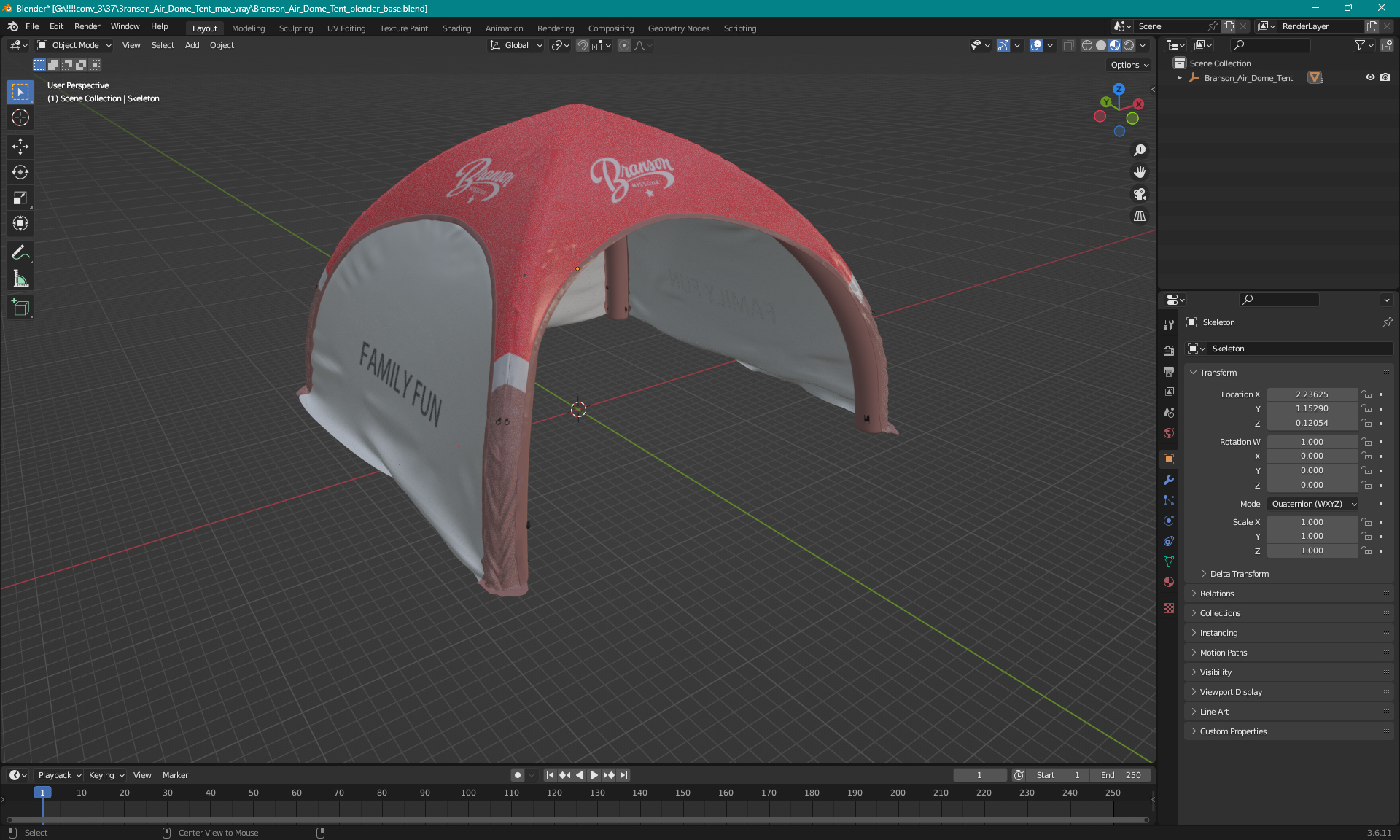1400x840 pixels.
Task: Open the Output properties tab
Action: [1169, 371]
